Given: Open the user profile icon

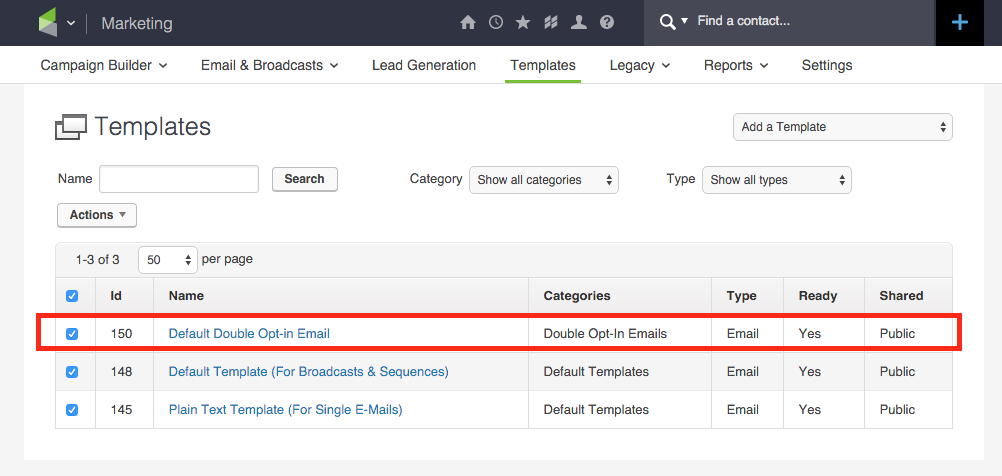Looking at the screenshot, I should (579, 22).
